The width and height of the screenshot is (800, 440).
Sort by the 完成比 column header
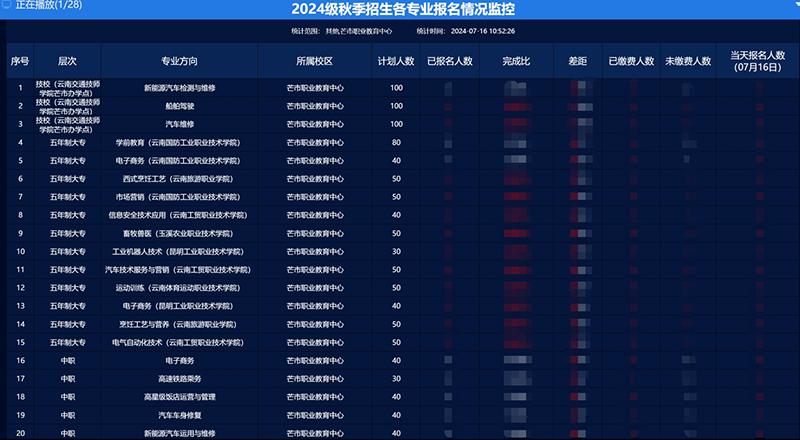pyautogui.click(x=516, y=61)
